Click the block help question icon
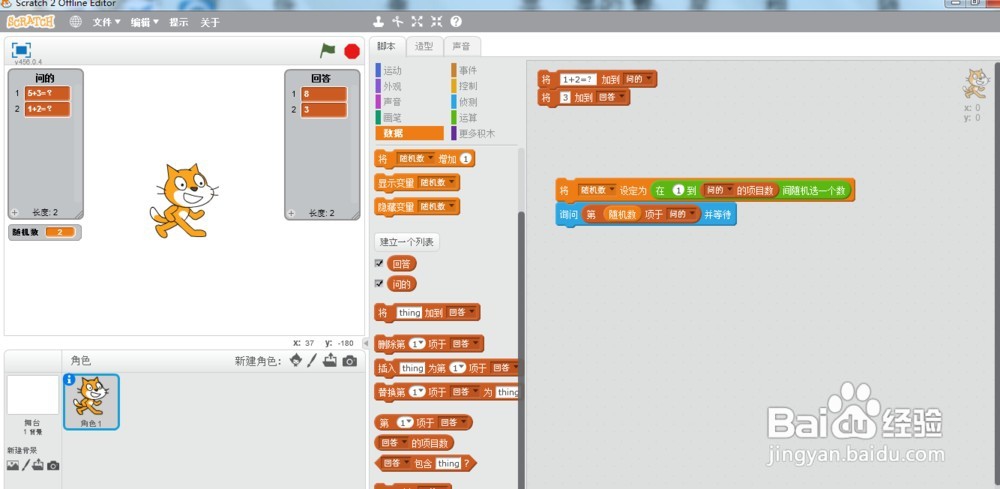Viewport: 1000px width, 489px height. click(x=456, y=22)
